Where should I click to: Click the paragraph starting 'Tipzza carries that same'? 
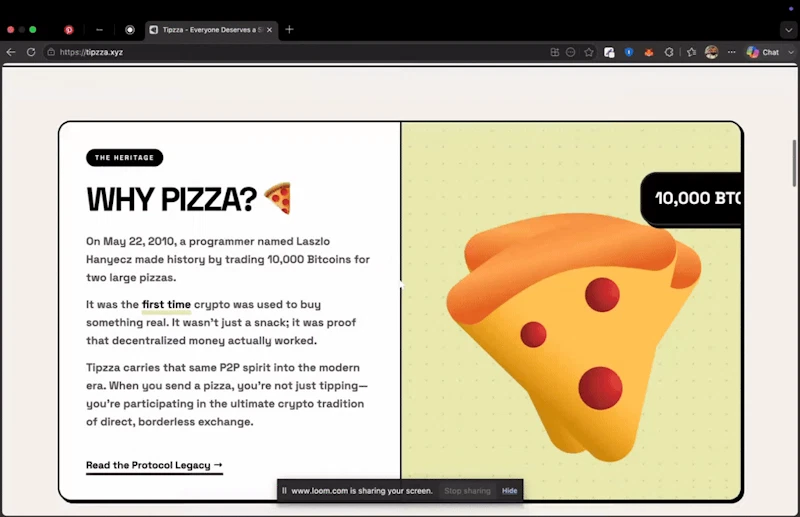(227, 395)
